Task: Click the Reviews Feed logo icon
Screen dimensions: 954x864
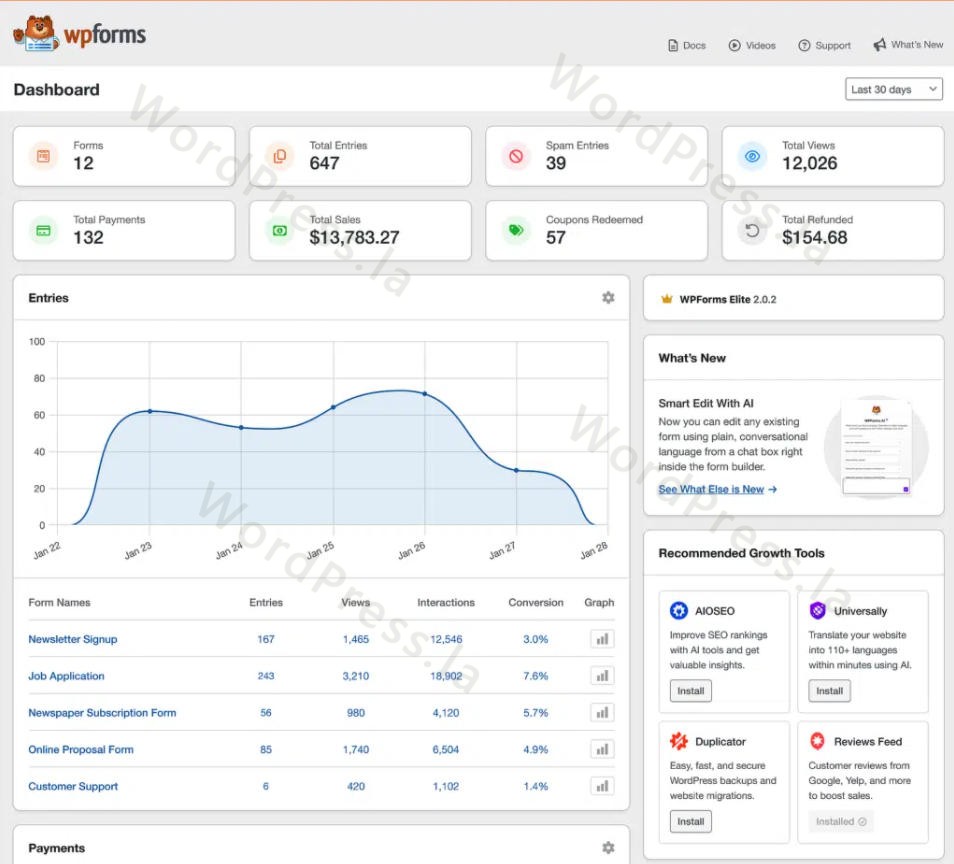Action: (818, 741)
